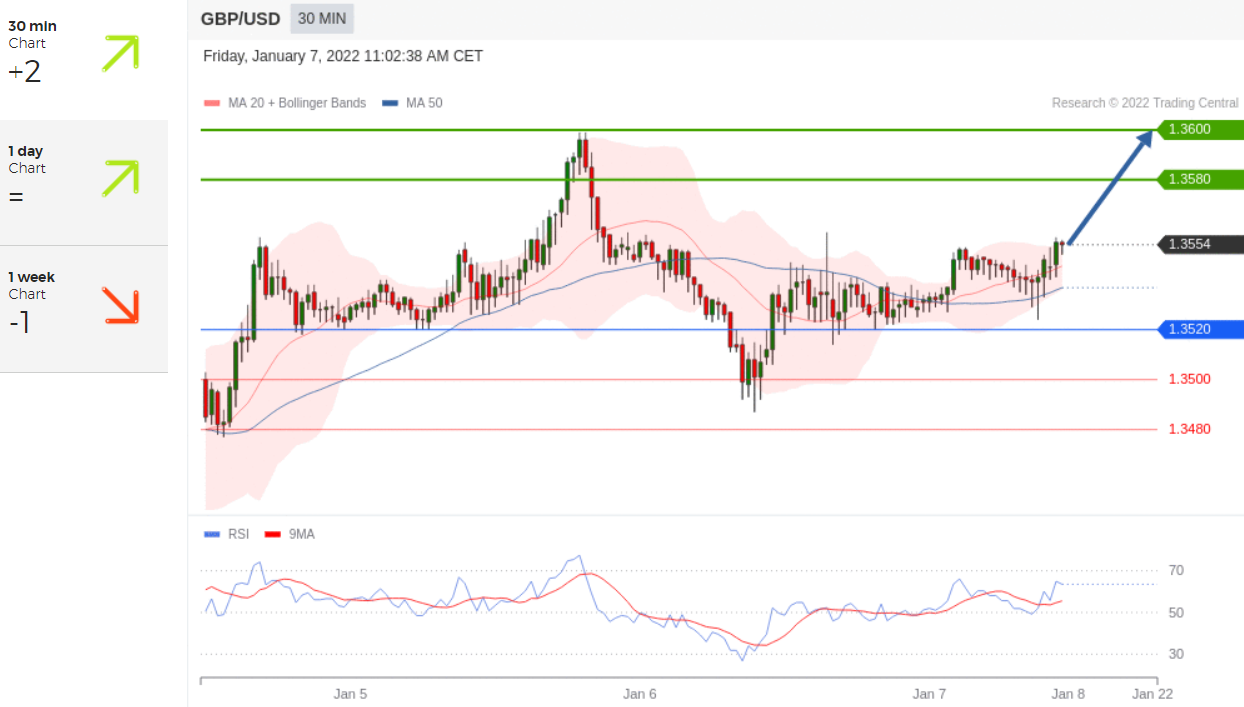Click the Jan 7 axis label
1244x707 pixels.
coord(929,693)
